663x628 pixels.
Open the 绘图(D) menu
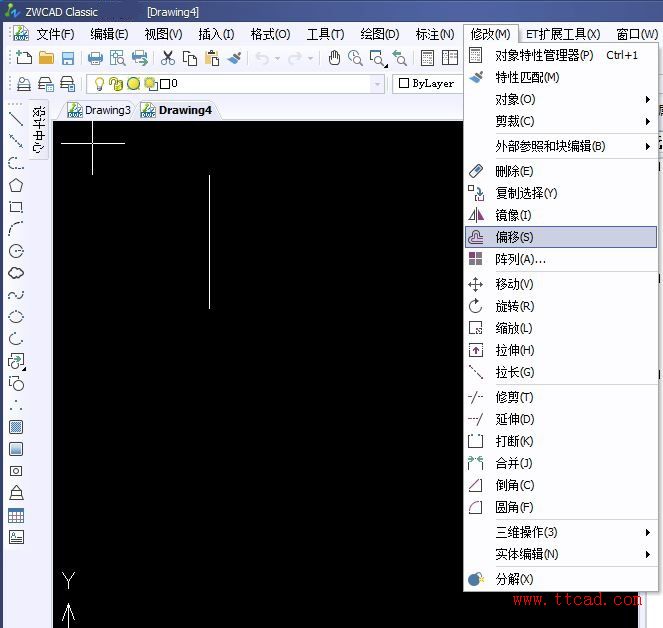[x=379, y=34]
